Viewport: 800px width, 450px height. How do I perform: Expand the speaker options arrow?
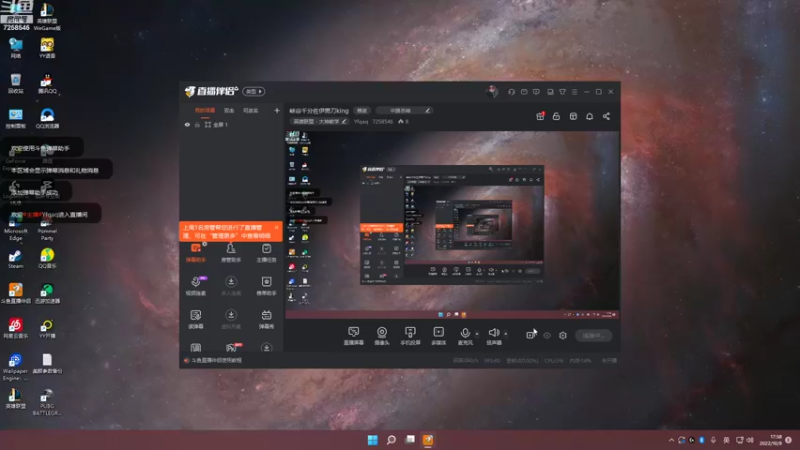[506, 334]
